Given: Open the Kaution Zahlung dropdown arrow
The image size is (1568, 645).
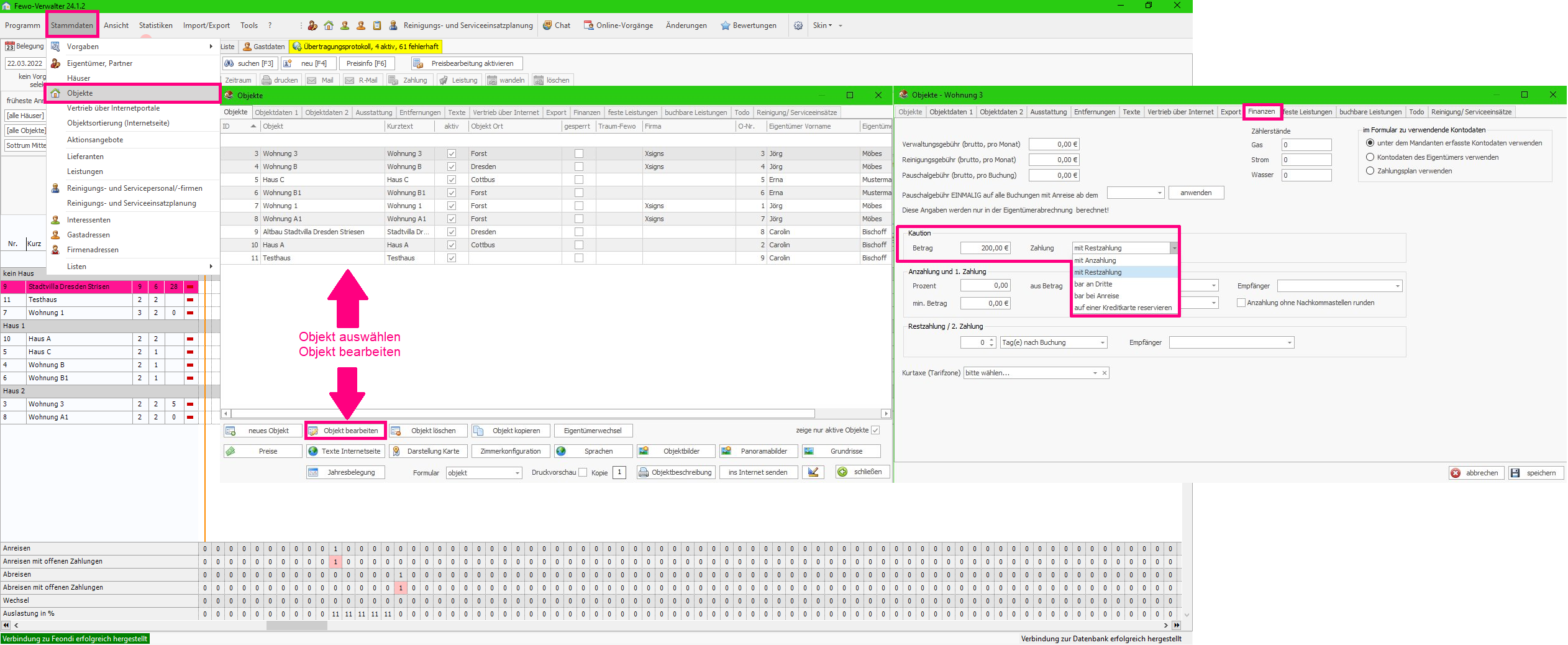Looking at the screenshot, I should tap(1174, 248).
